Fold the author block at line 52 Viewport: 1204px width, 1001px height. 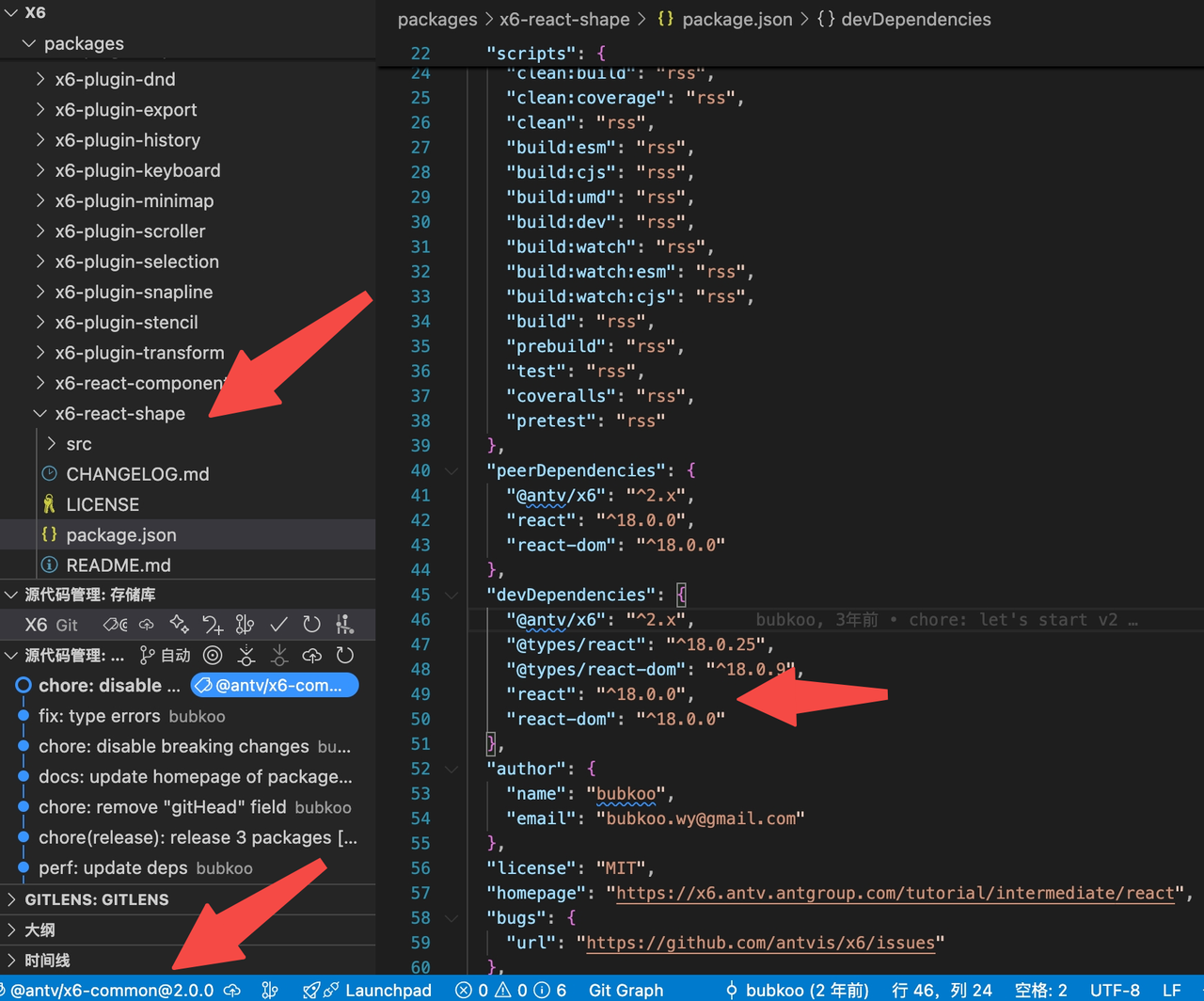coord(451,770)
